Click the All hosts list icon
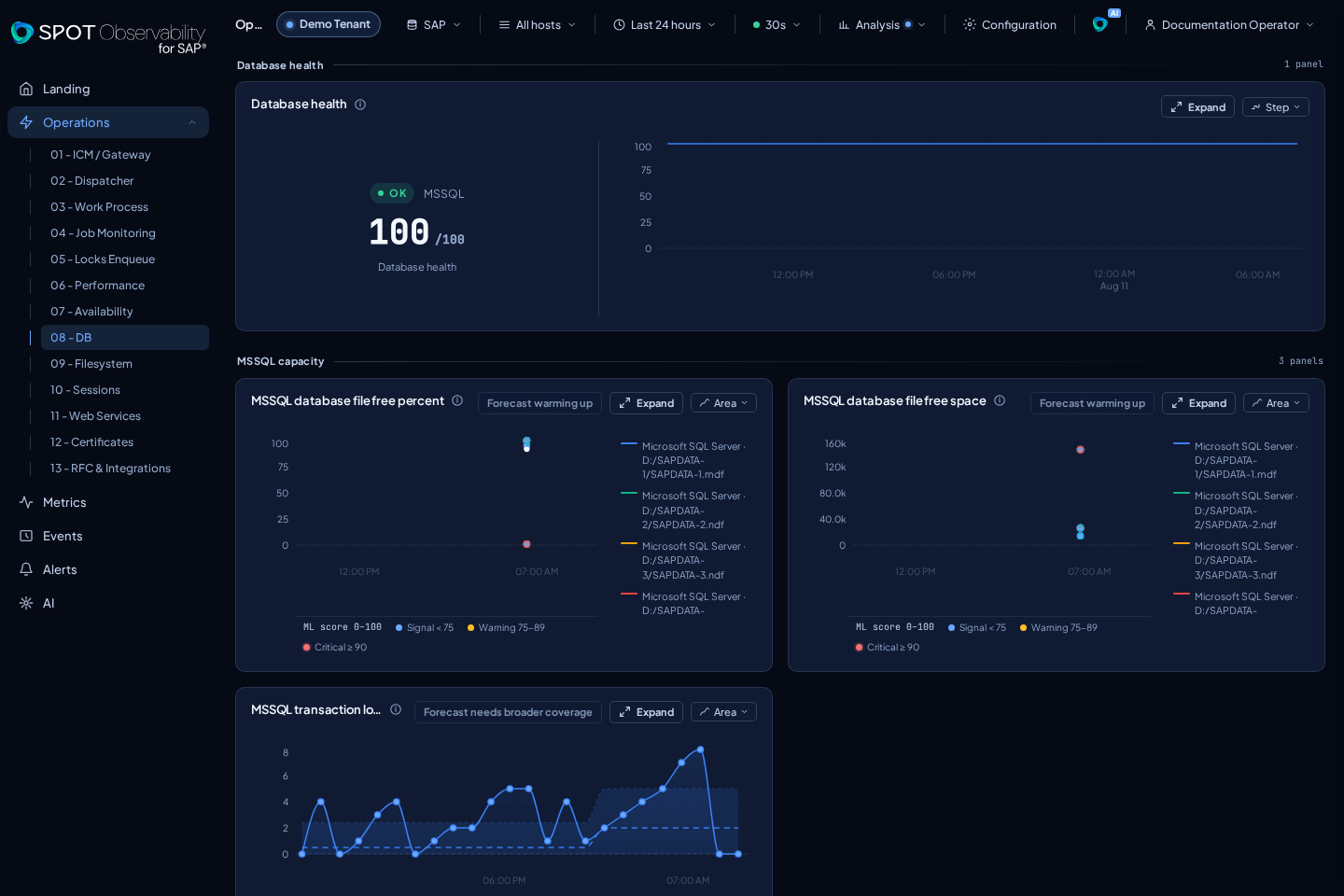The height and width of the screenshot is (896, 1344). (x=504, y=24)
